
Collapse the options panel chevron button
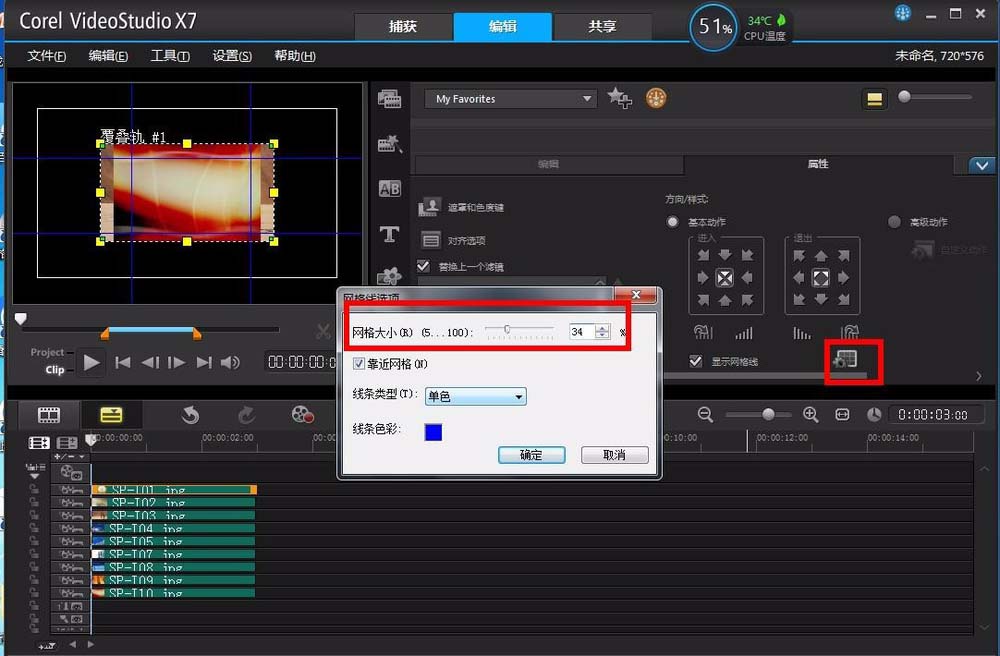click(982, 165)
